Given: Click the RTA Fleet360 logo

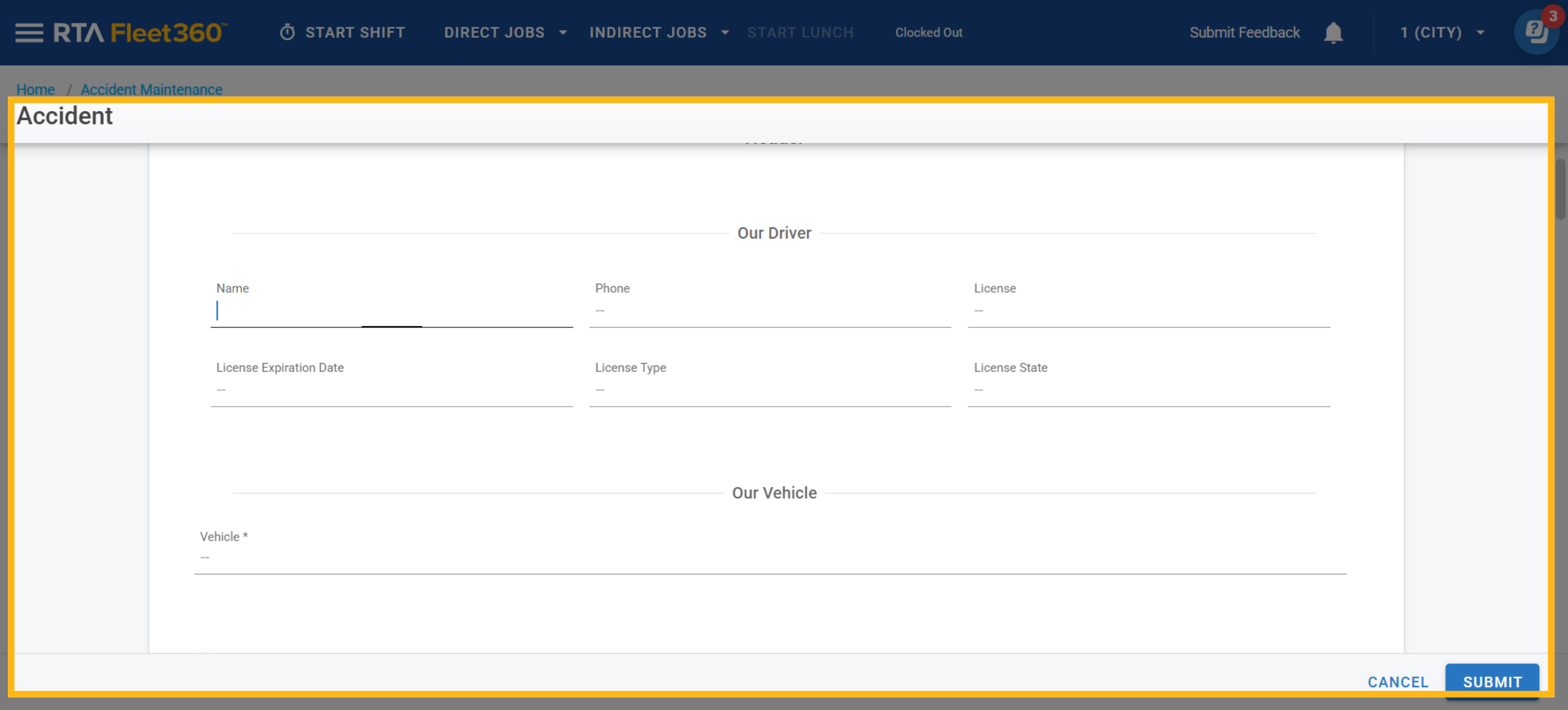Looking at the screenshot, I should [140, 33].
